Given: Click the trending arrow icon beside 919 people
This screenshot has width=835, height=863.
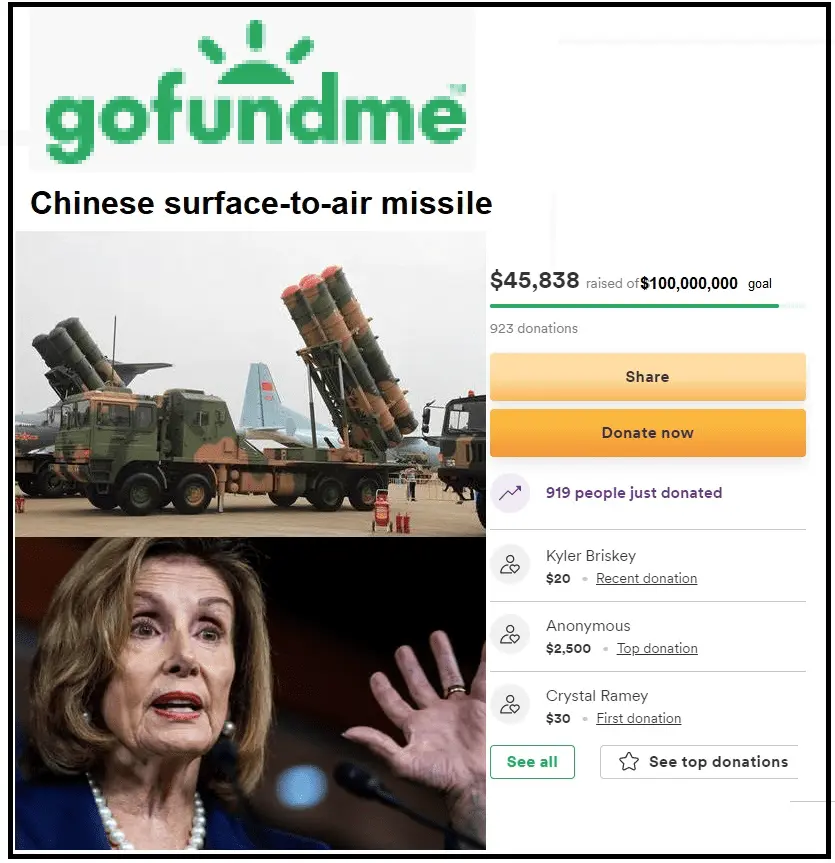Looking at the screenshot, I should (510, 493).
